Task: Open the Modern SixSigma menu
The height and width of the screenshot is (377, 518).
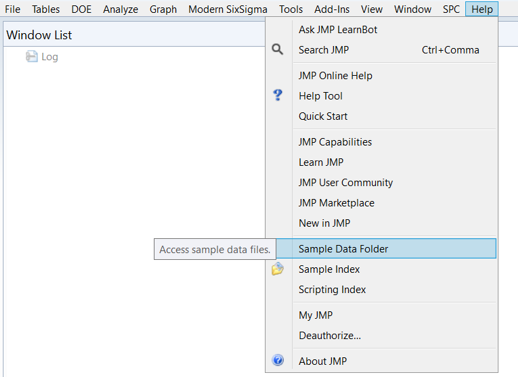Action: 228,9
